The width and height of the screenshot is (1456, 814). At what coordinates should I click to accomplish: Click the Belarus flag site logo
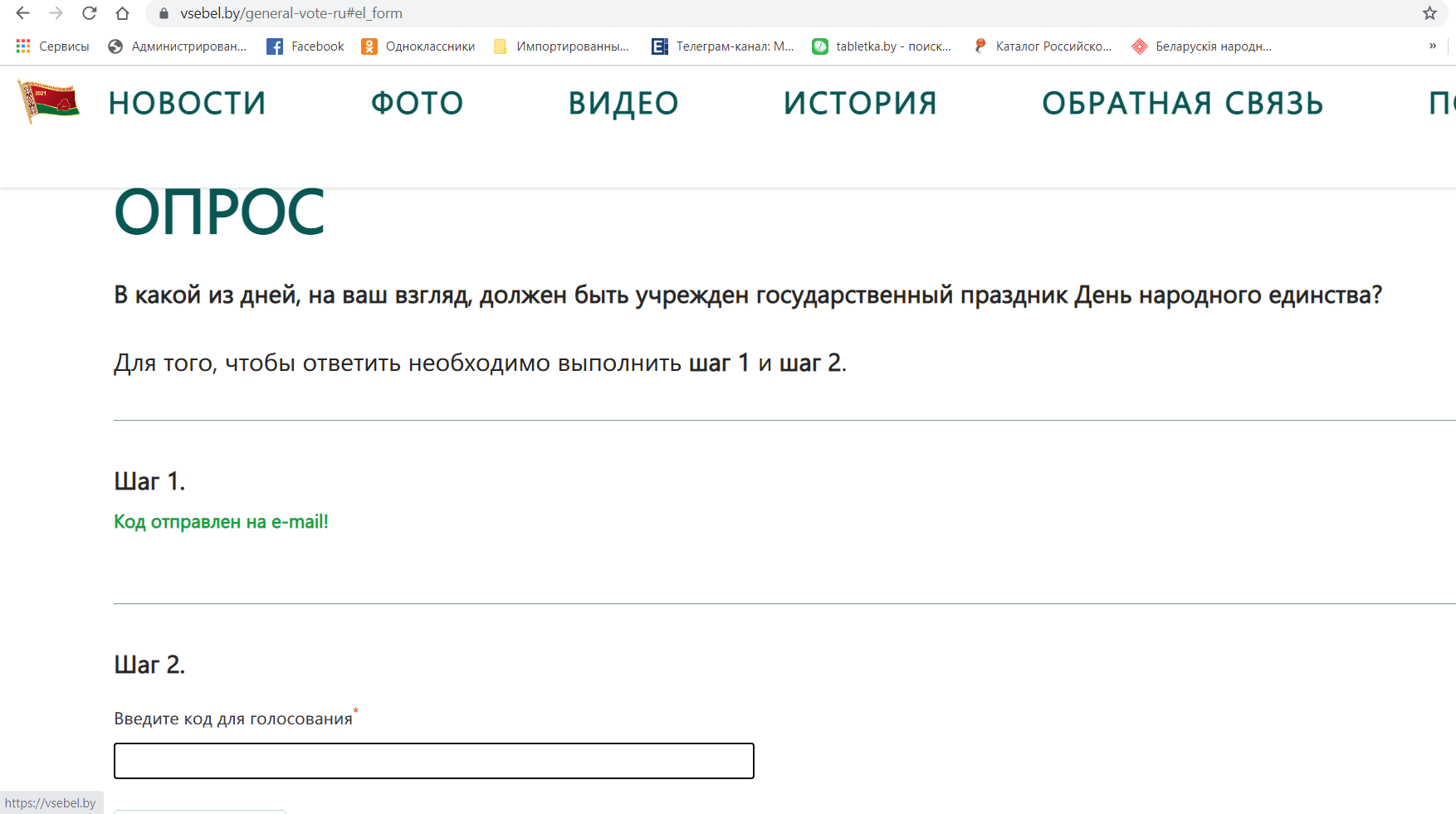tap(49, 102)
